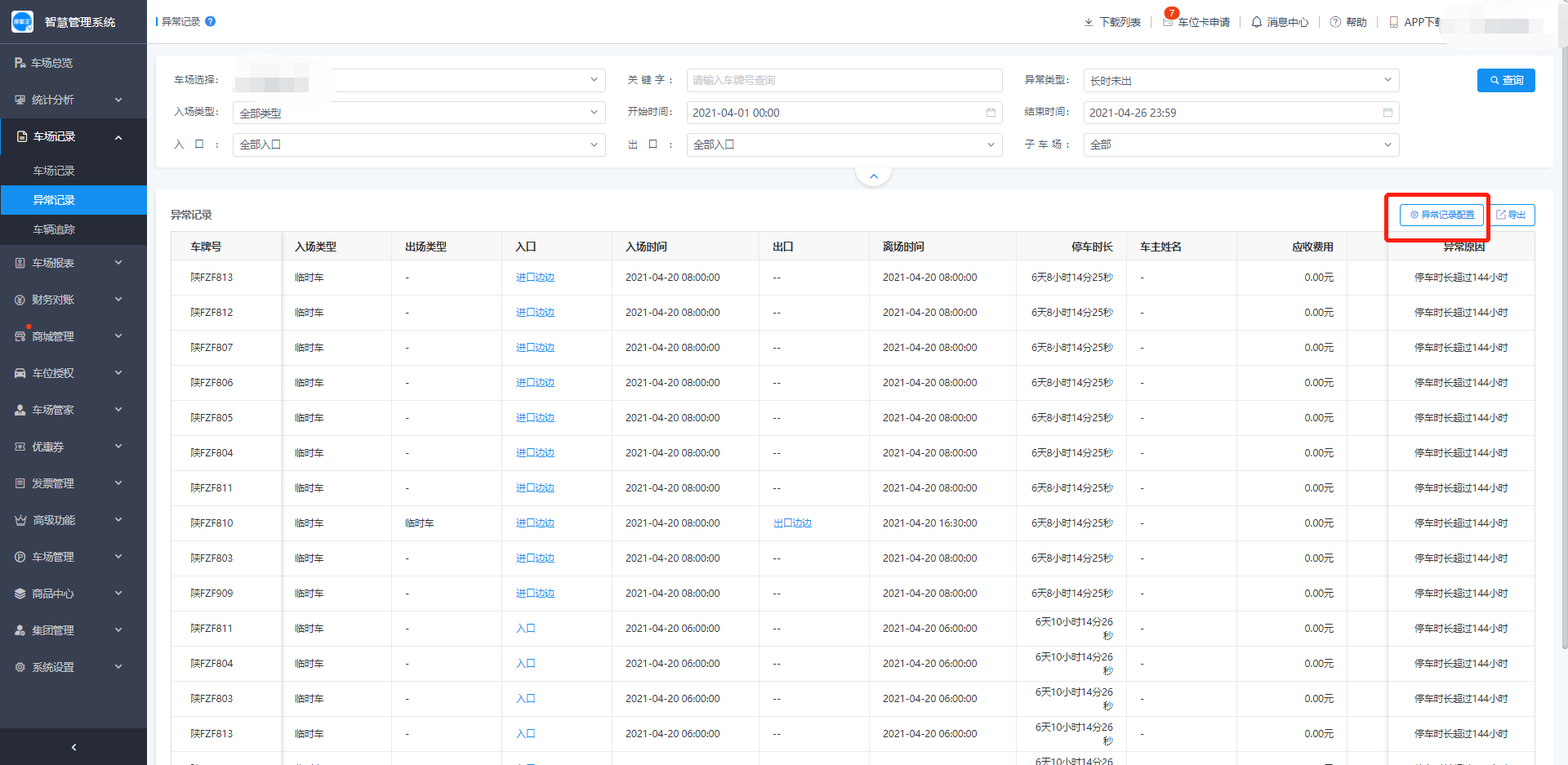Click the 关键字 license plate search field
The height and width of the screenshot is (765, 1568).
(844, 80)
